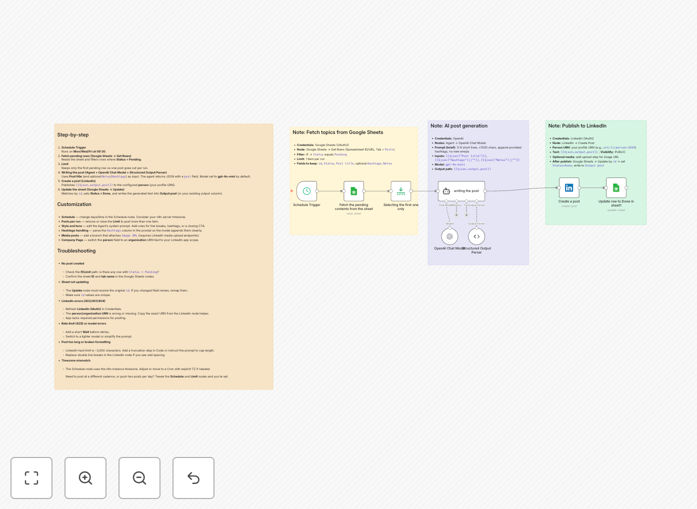697x509 pixels.
Task: Click the Customization heading in the note
Action: click(x=74, y=204)
